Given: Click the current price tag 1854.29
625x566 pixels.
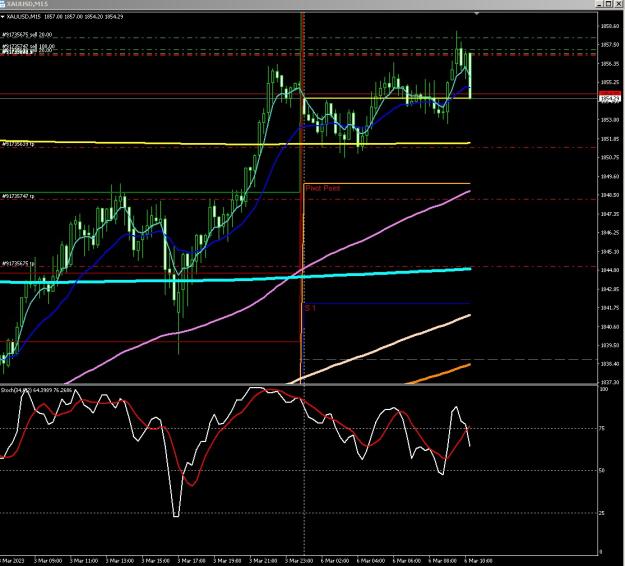Looking at the screenshot, I should pos(610,98).
